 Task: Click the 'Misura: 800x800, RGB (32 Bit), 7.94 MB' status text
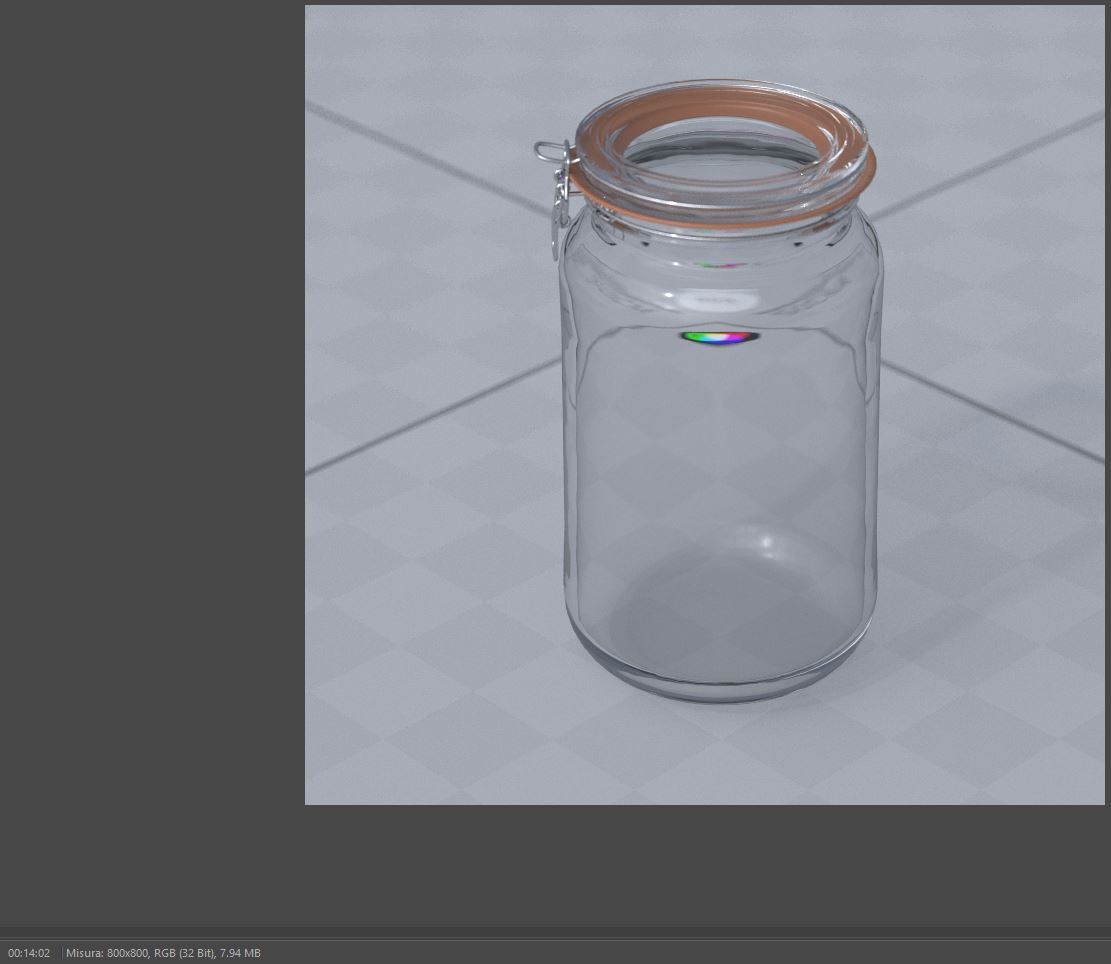pyautogui.click(x=163, y=953)
